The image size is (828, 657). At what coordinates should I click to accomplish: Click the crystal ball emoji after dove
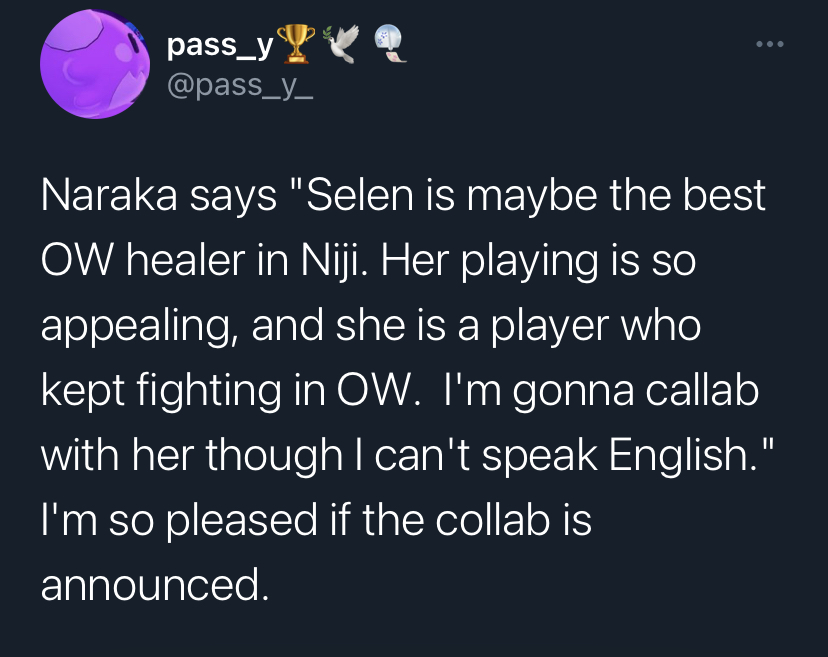click(x=389, y=45)
